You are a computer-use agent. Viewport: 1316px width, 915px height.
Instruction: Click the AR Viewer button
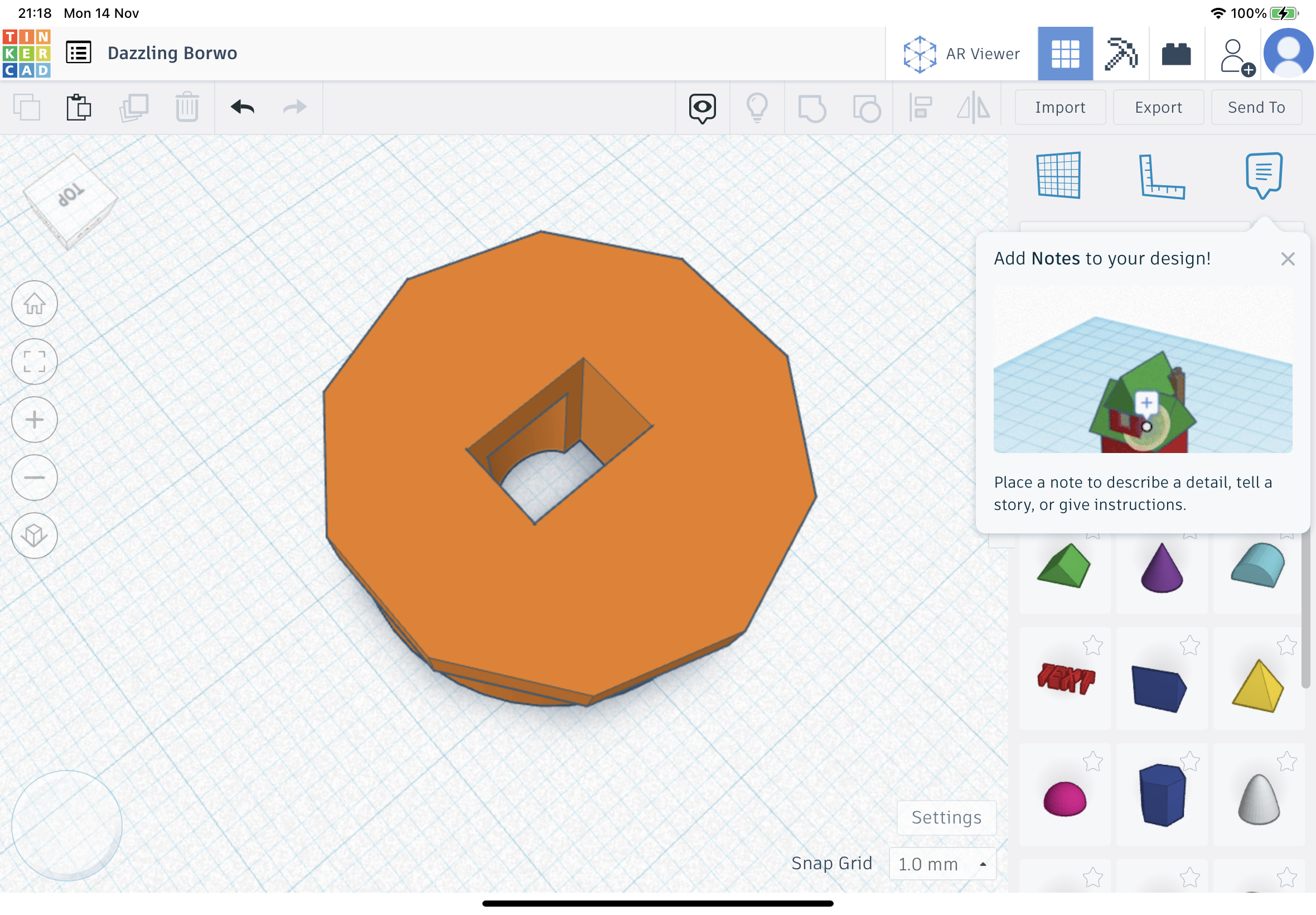962,54
